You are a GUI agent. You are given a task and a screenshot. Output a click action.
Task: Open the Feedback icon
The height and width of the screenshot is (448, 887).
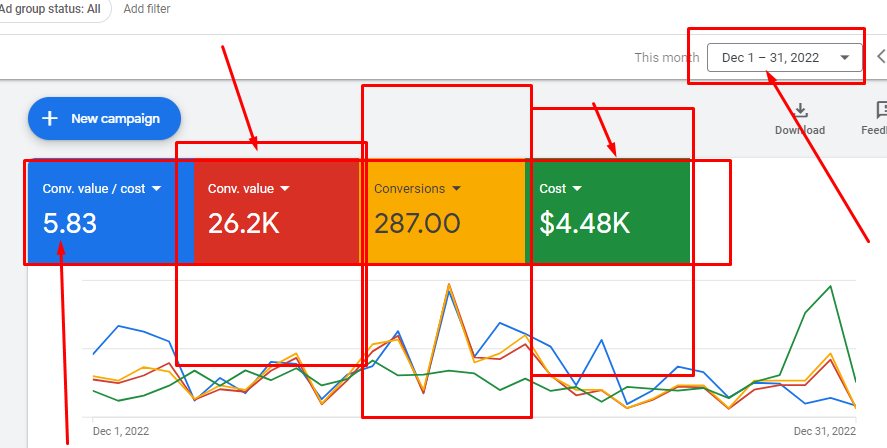tap(880, 111)
